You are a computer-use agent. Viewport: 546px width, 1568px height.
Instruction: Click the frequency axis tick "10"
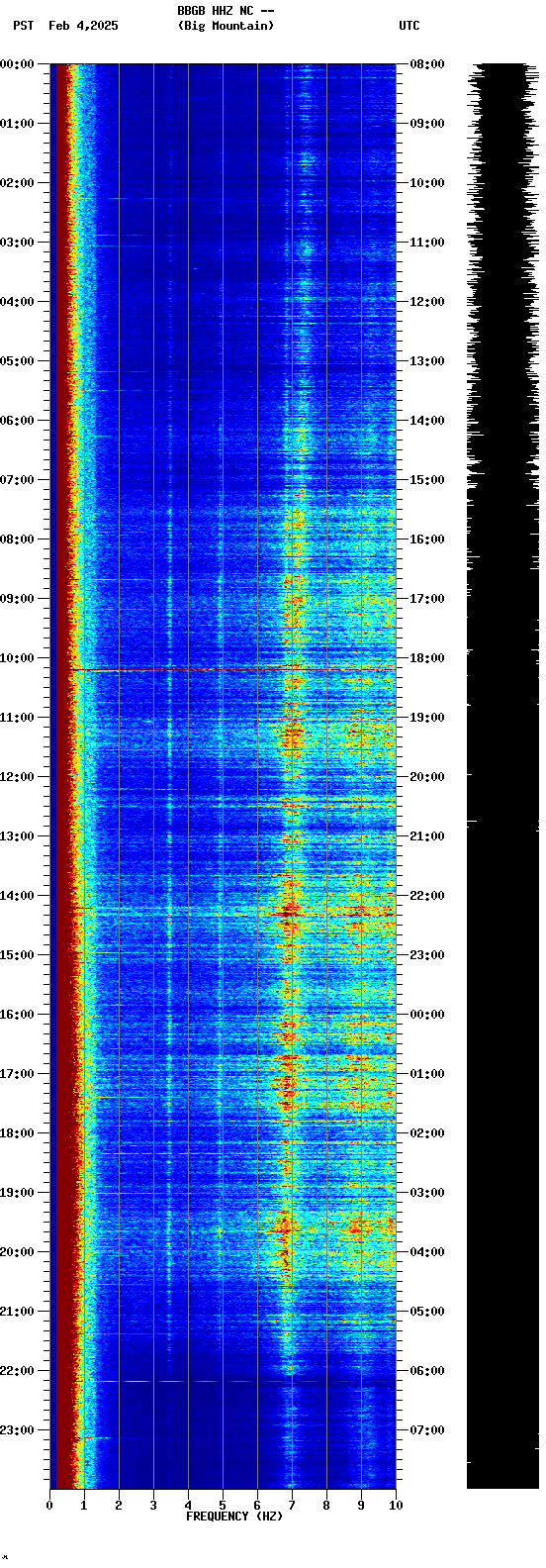(396, 1506)
